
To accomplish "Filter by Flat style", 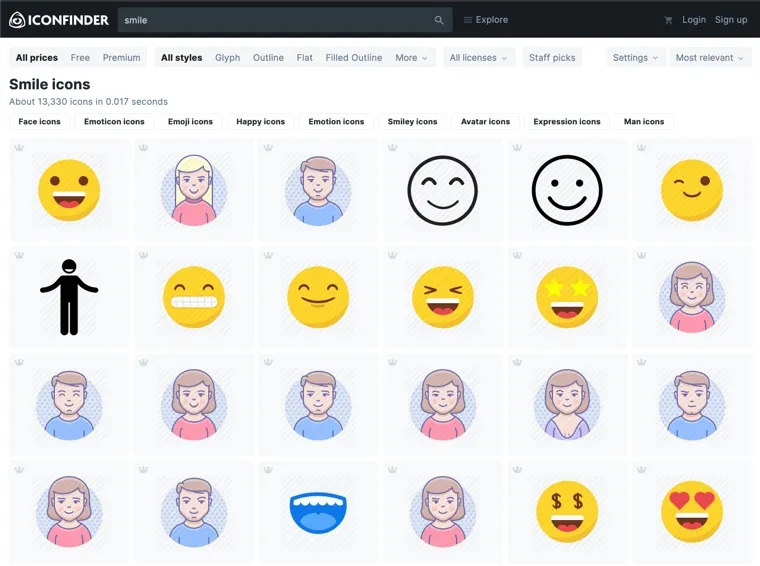I will click(x=304, y=58).
